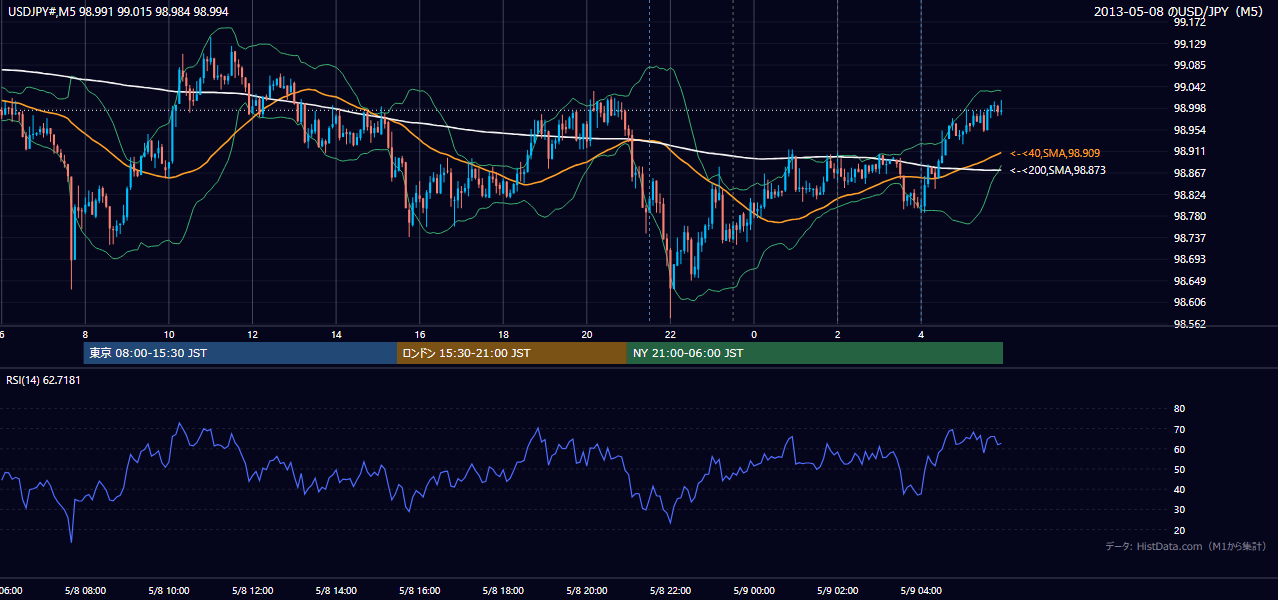Image resolution: width=1278 pixels, height=600 pixels.
Task: Click the 5/8 20:00 date axis label
Action: [x=587, y=591]
